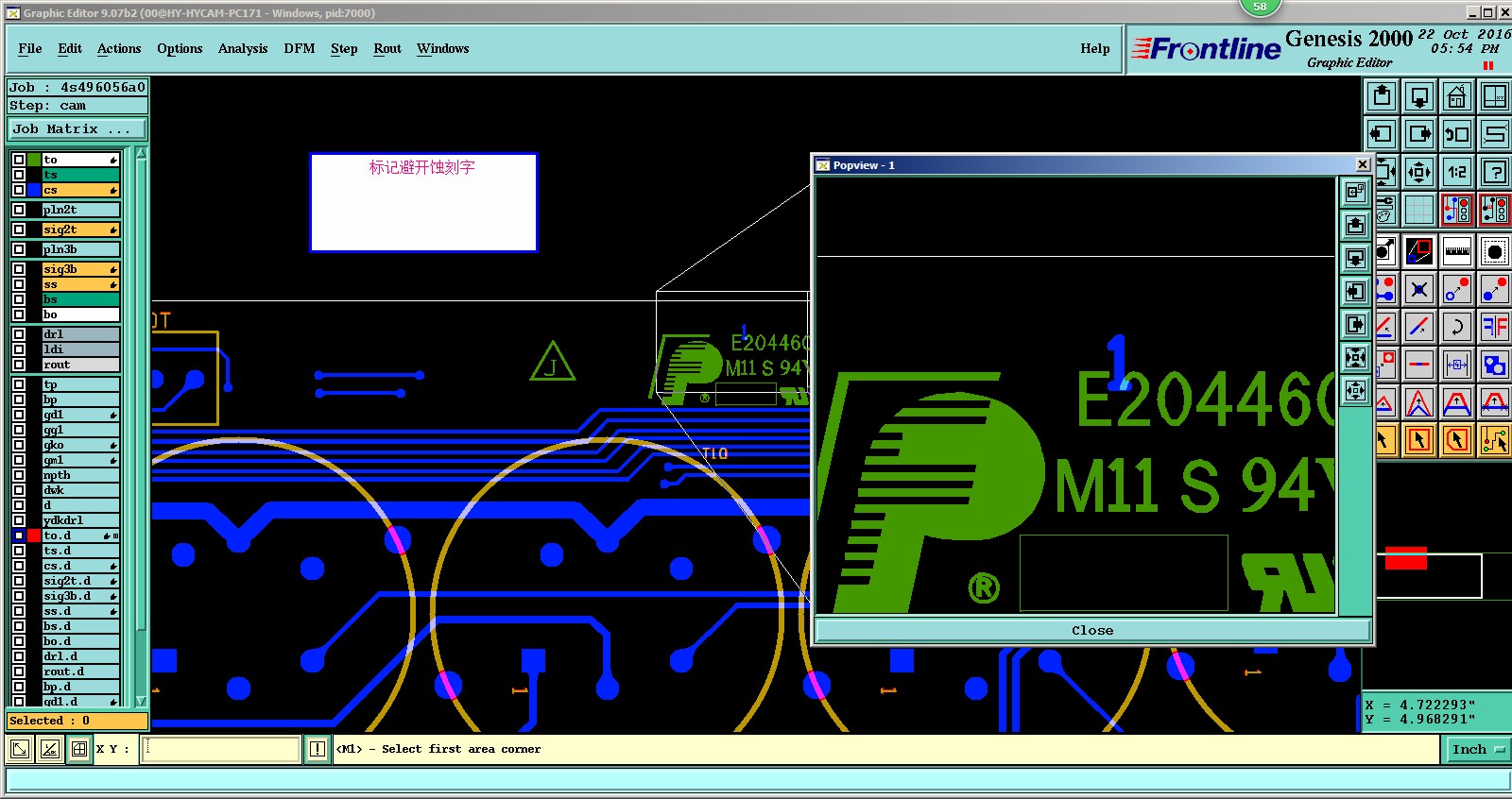Select the arrow pointer in square selection tool
Screen dimensions: 1512x799
(x=1419, y=440)
